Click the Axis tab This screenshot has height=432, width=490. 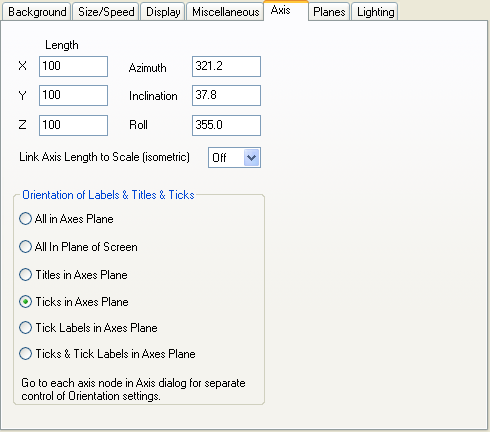pyautogui.click(x=286, y=10)
